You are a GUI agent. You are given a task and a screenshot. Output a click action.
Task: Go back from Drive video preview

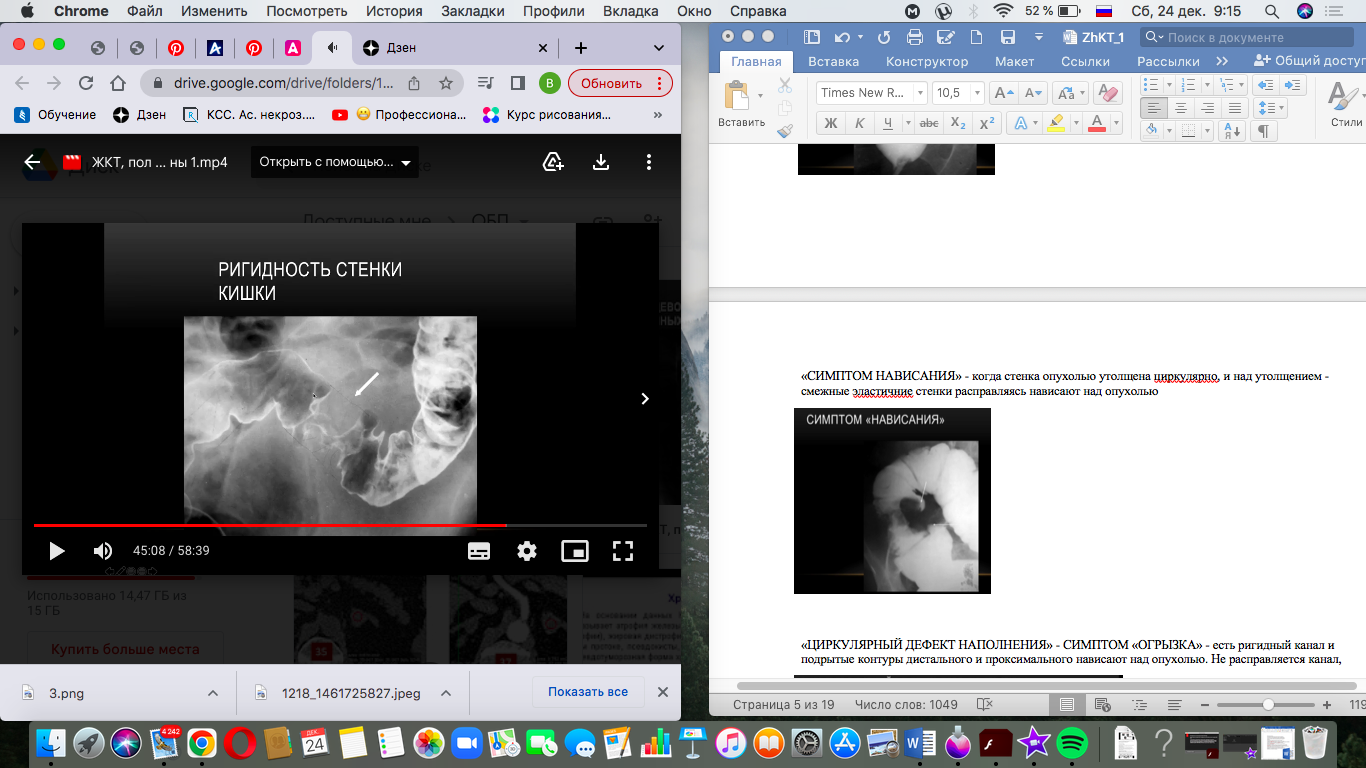coord(32,162)
